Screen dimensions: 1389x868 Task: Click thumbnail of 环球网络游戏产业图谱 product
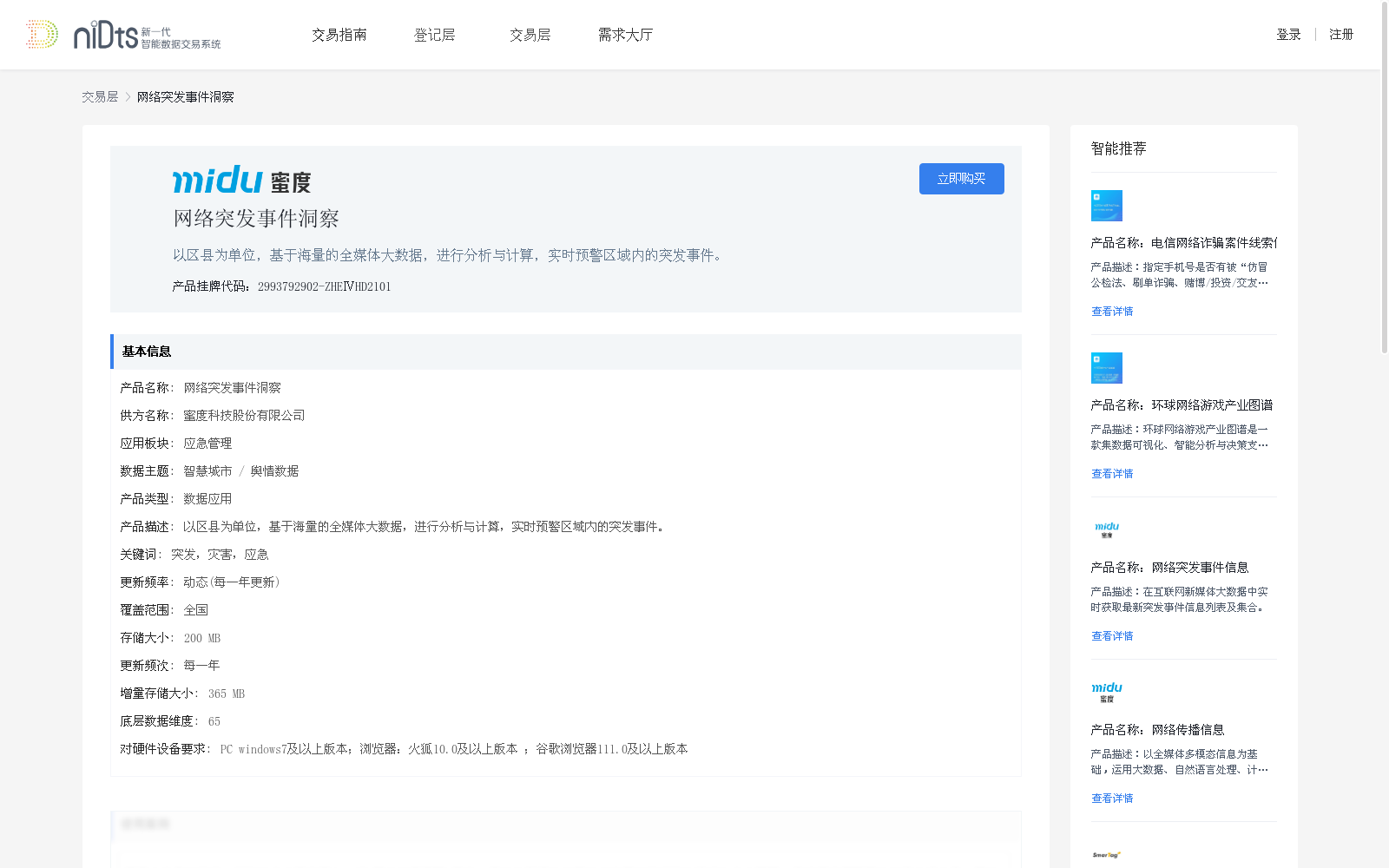tap(1107, 368)
